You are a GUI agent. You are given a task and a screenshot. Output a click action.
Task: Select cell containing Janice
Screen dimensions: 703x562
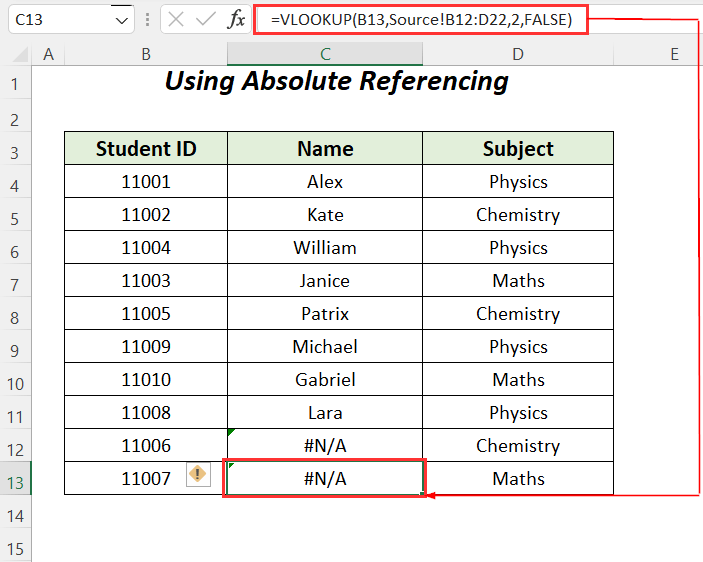pyautogui.click(x=325, y=281)
